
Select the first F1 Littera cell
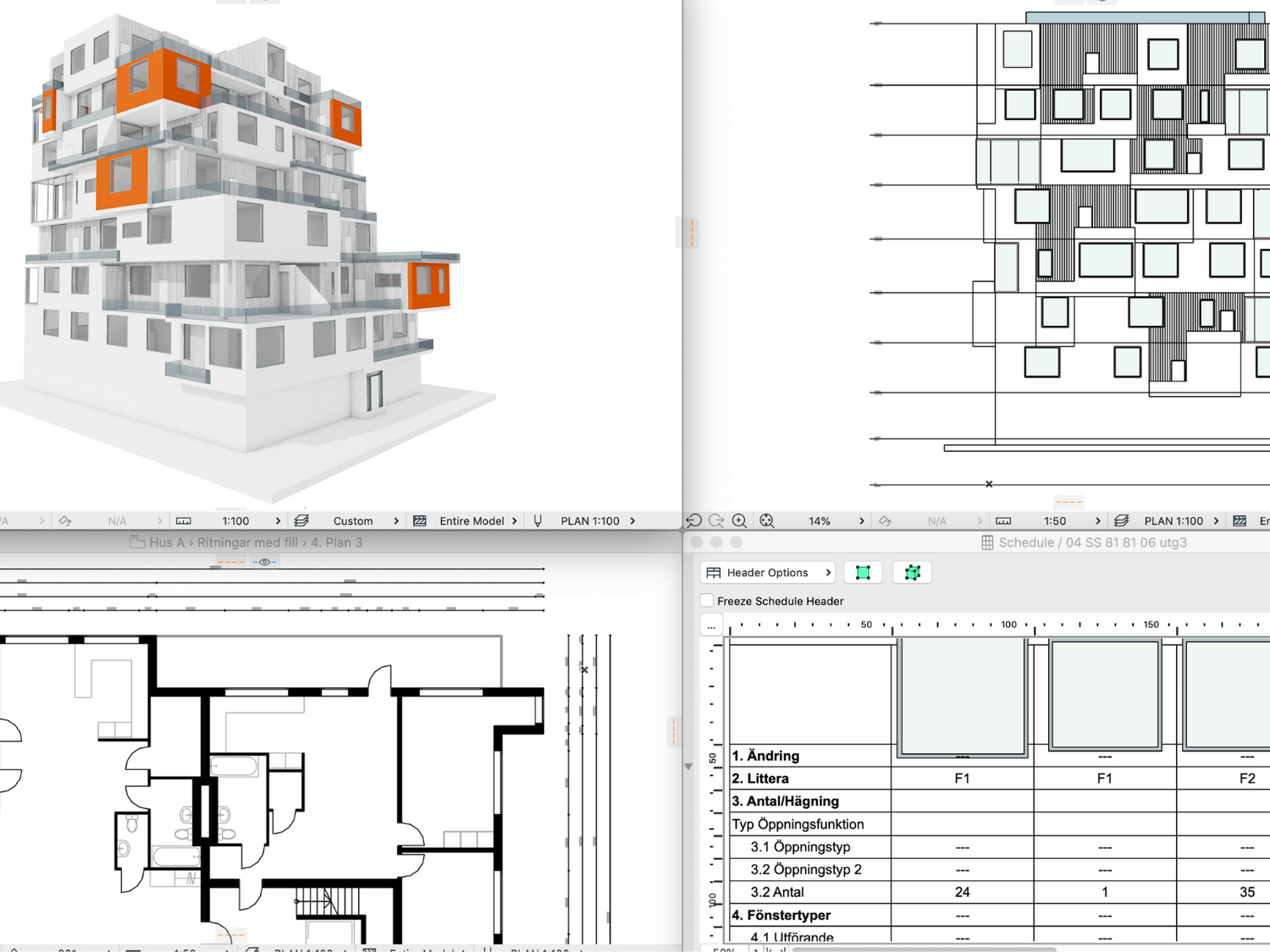click(962, 779)
